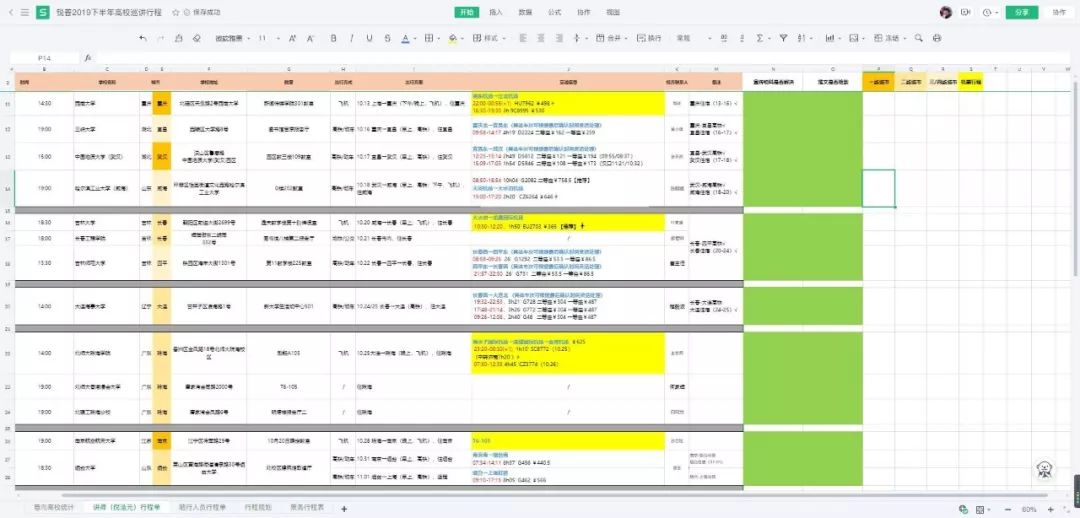This screenshot has height=518, width=1080.
Task: Switch to the 行程规划 sheet tab
Action: (x=258, y=508)
